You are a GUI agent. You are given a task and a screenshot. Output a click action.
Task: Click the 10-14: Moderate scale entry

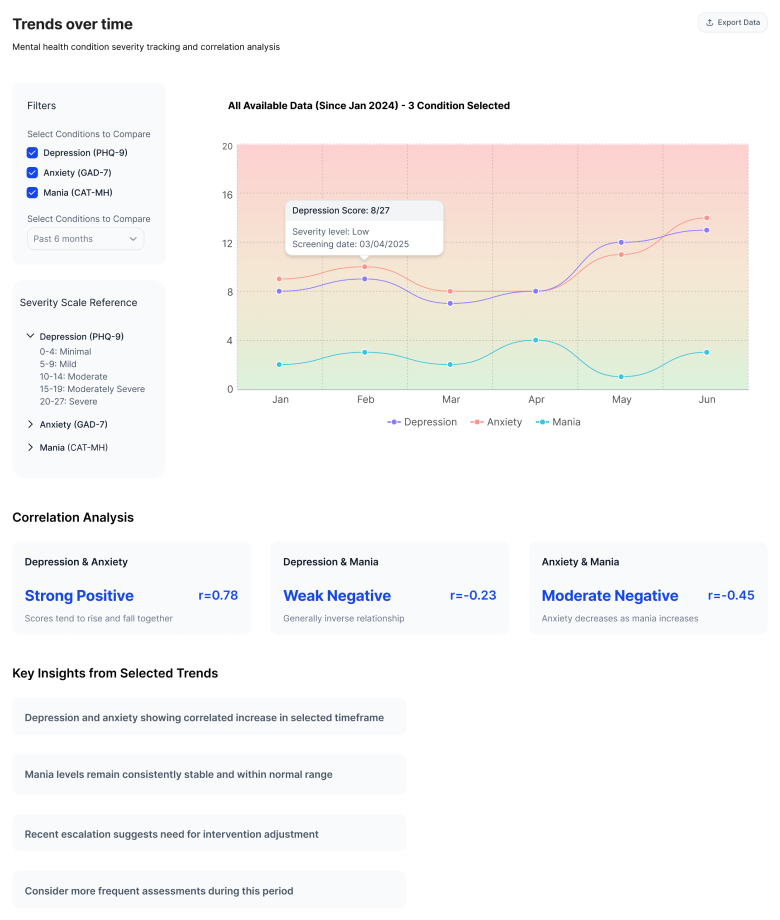(73, 377)
